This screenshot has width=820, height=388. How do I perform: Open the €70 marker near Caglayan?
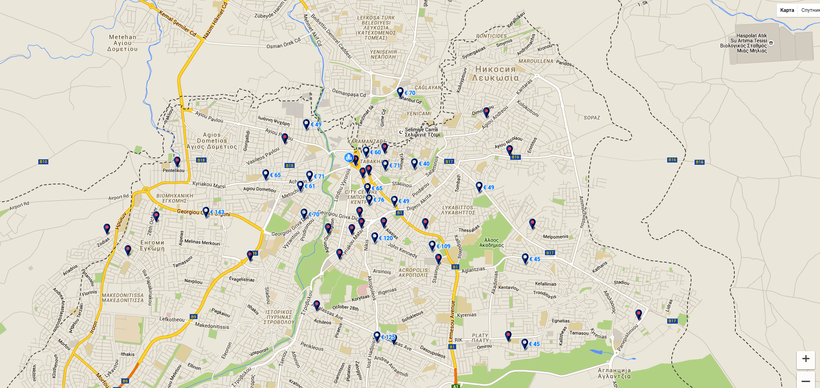click(x=406, y=93)
